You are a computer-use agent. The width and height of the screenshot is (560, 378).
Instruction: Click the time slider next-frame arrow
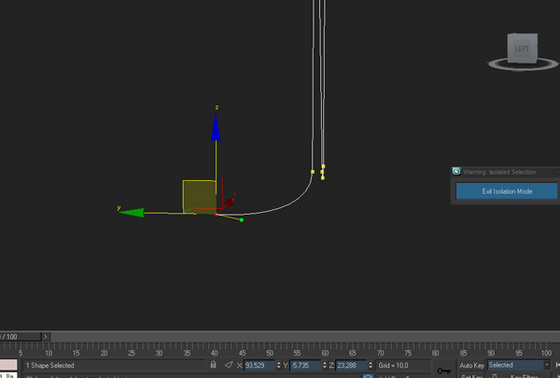46,337
